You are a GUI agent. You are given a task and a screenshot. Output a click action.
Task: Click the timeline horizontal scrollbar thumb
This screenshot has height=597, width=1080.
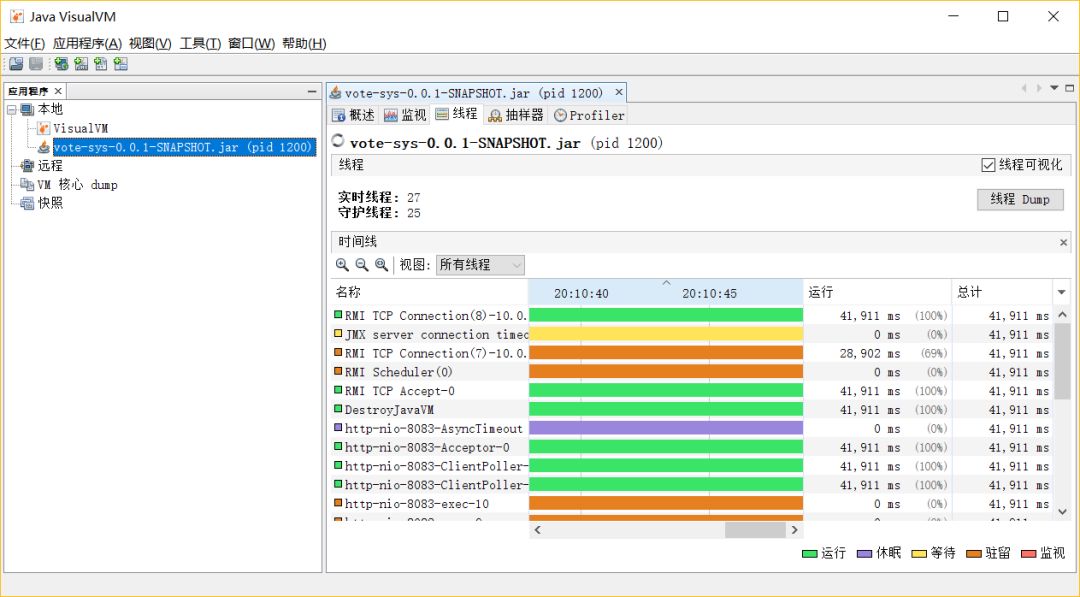(755, 530)
